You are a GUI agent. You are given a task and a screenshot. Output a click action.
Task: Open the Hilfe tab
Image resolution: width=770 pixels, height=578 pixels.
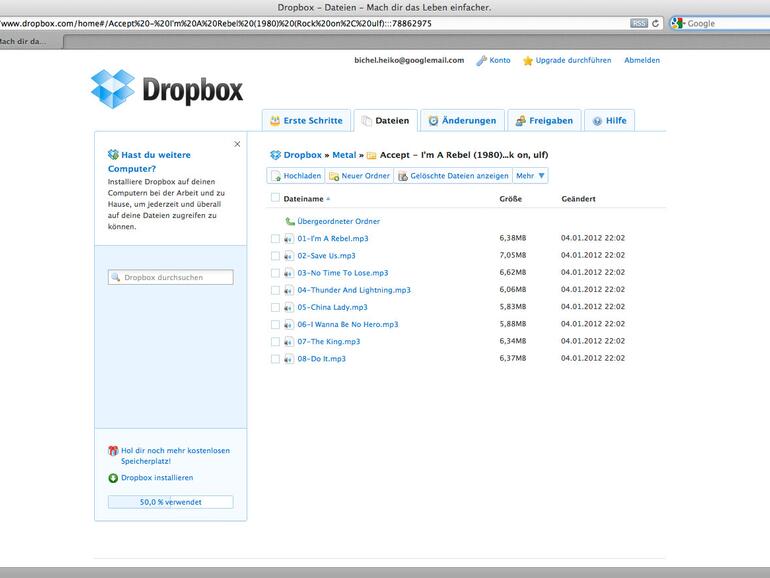[609, 120]
